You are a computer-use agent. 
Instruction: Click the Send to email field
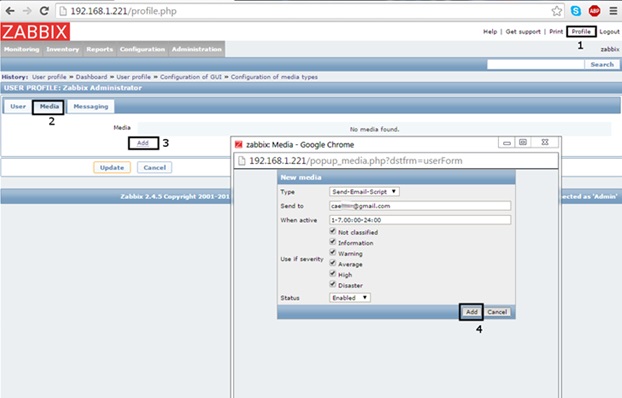coord(420,206)
